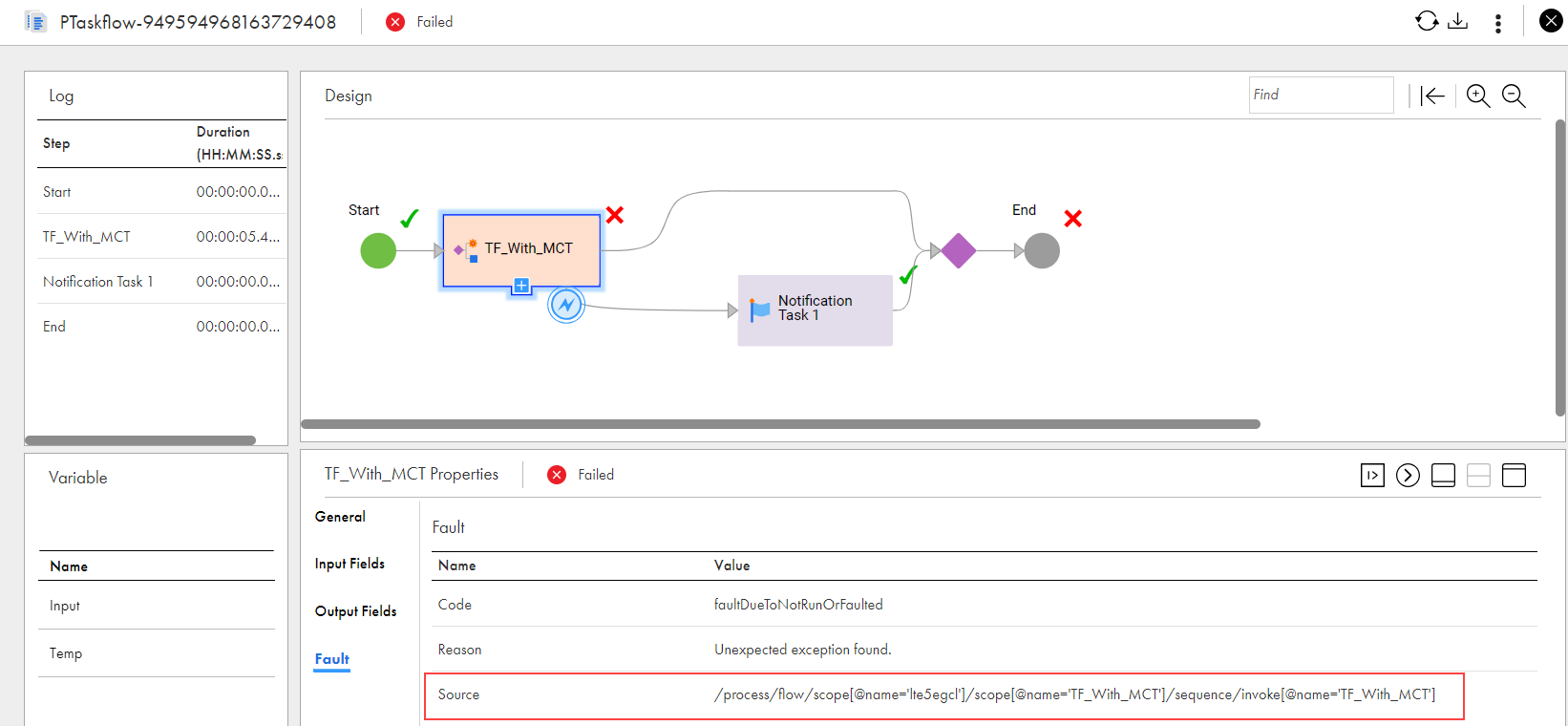Click the green check by Notification Task
Viewport: 1568px width, 726px height.
[908, 275]
